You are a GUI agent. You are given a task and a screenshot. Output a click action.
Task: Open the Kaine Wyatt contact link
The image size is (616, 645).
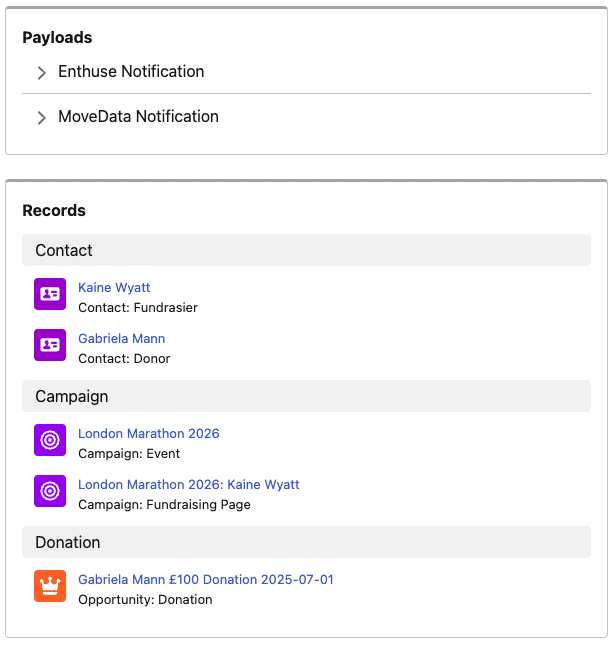[114, 288]
